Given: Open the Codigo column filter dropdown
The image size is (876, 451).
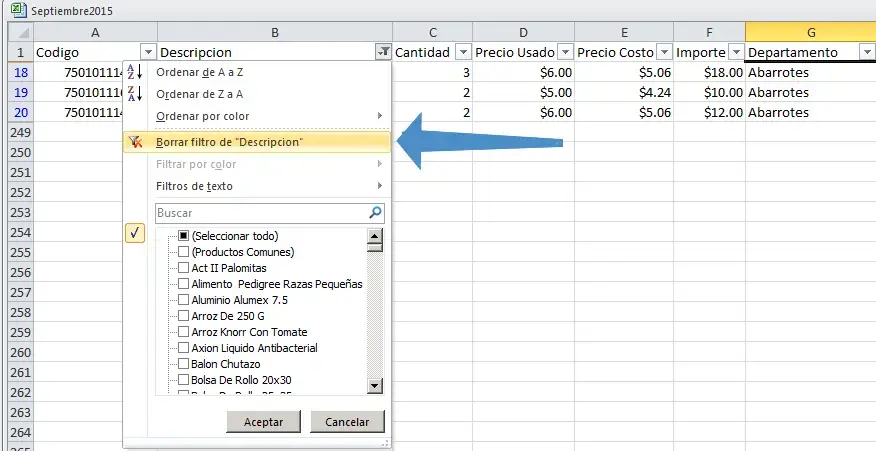Looking at the screenshot, I should click(148, 52).
